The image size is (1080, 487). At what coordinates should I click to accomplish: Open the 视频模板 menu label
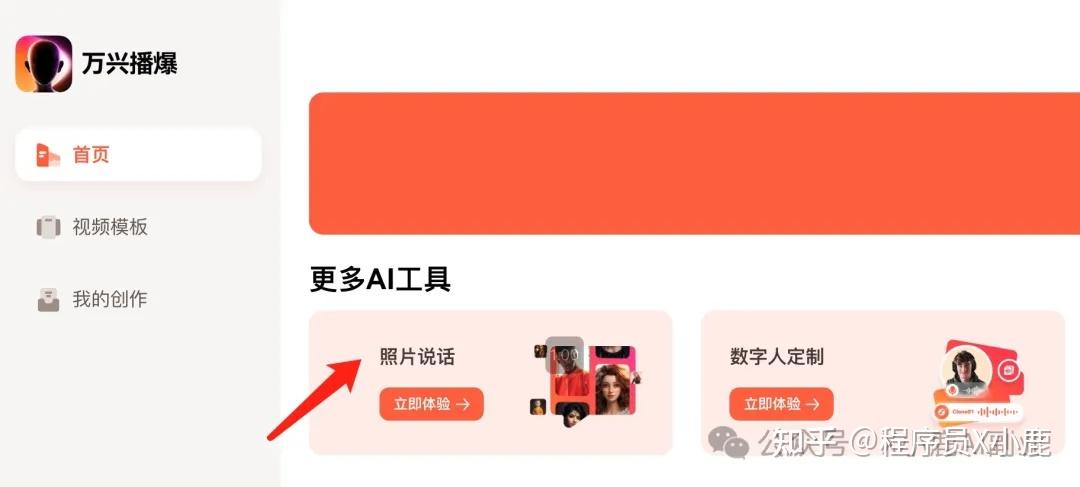point(110,227)
